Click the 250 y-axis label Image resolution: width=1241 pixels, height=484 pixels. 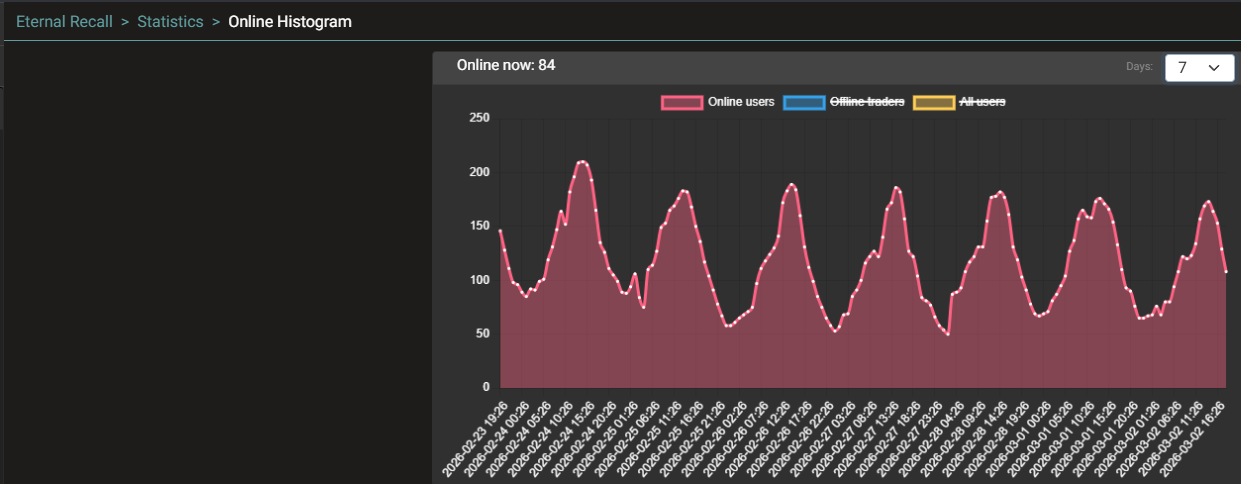480,118
